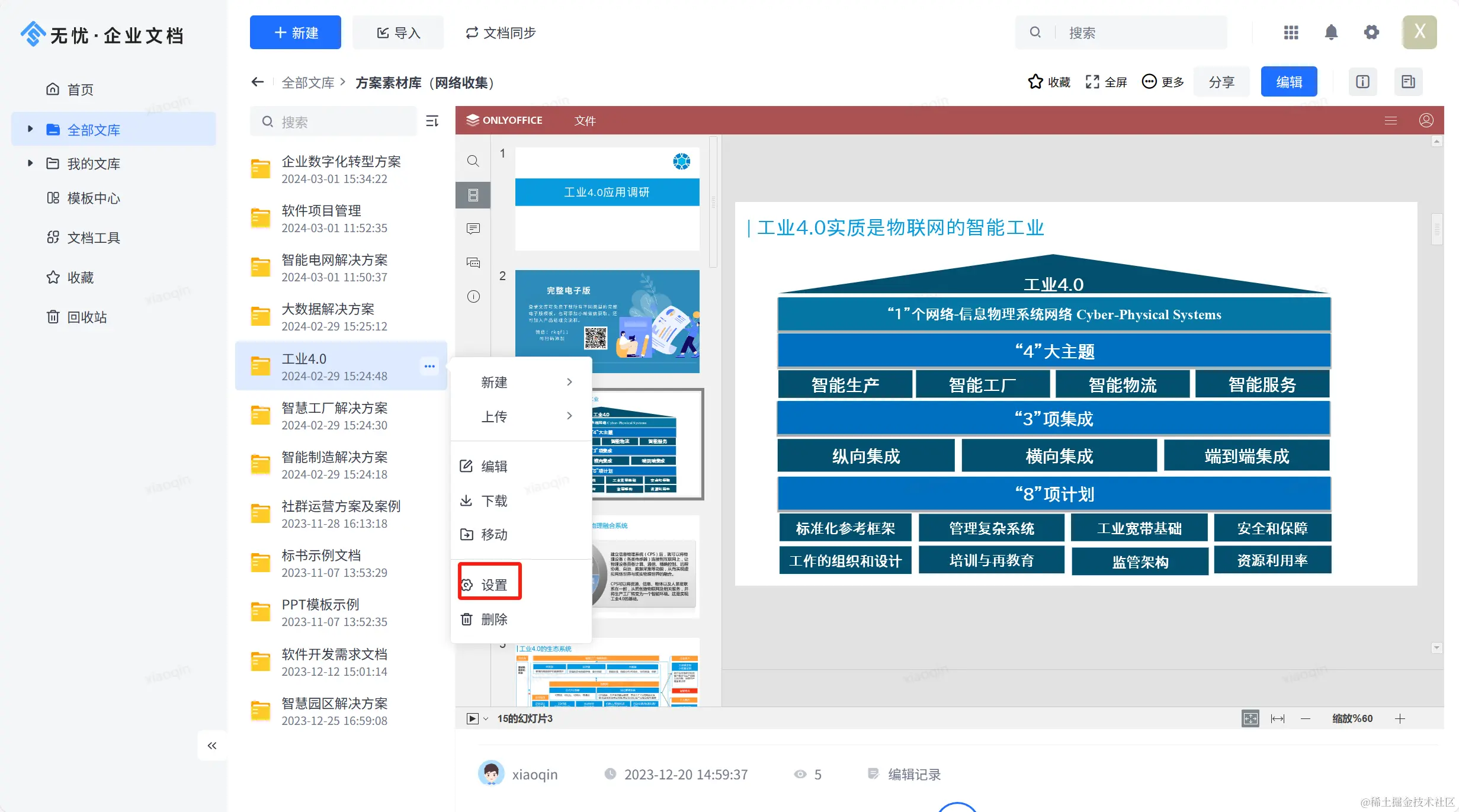Click the notification bell icon
The height and width of the screenshot is (812, 1459).
pyautogui.click(x=1331, y=33)
